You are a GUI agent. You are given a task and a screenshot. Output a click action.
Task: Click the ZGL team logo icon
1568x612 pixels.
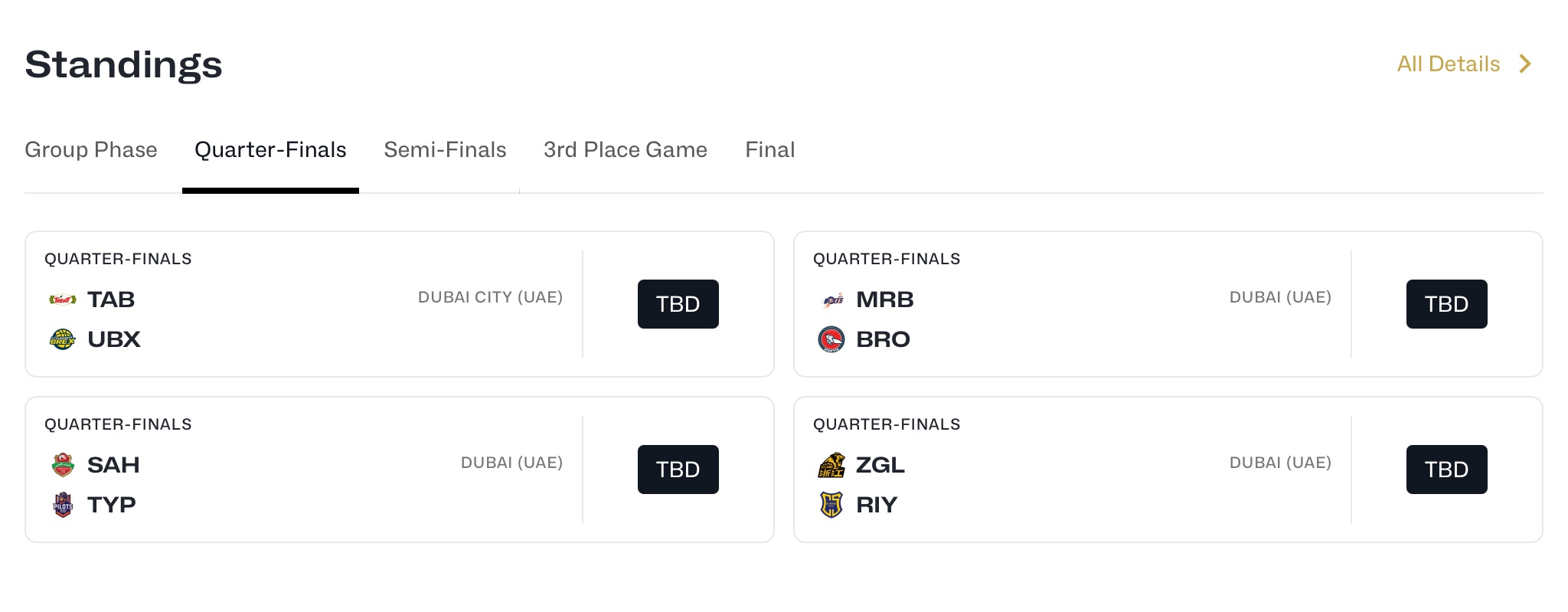point(831,465)
